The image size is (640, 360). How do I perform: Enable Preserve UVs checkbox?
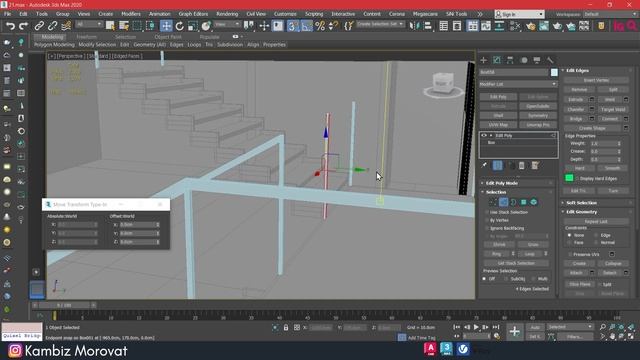click(570, 254)
